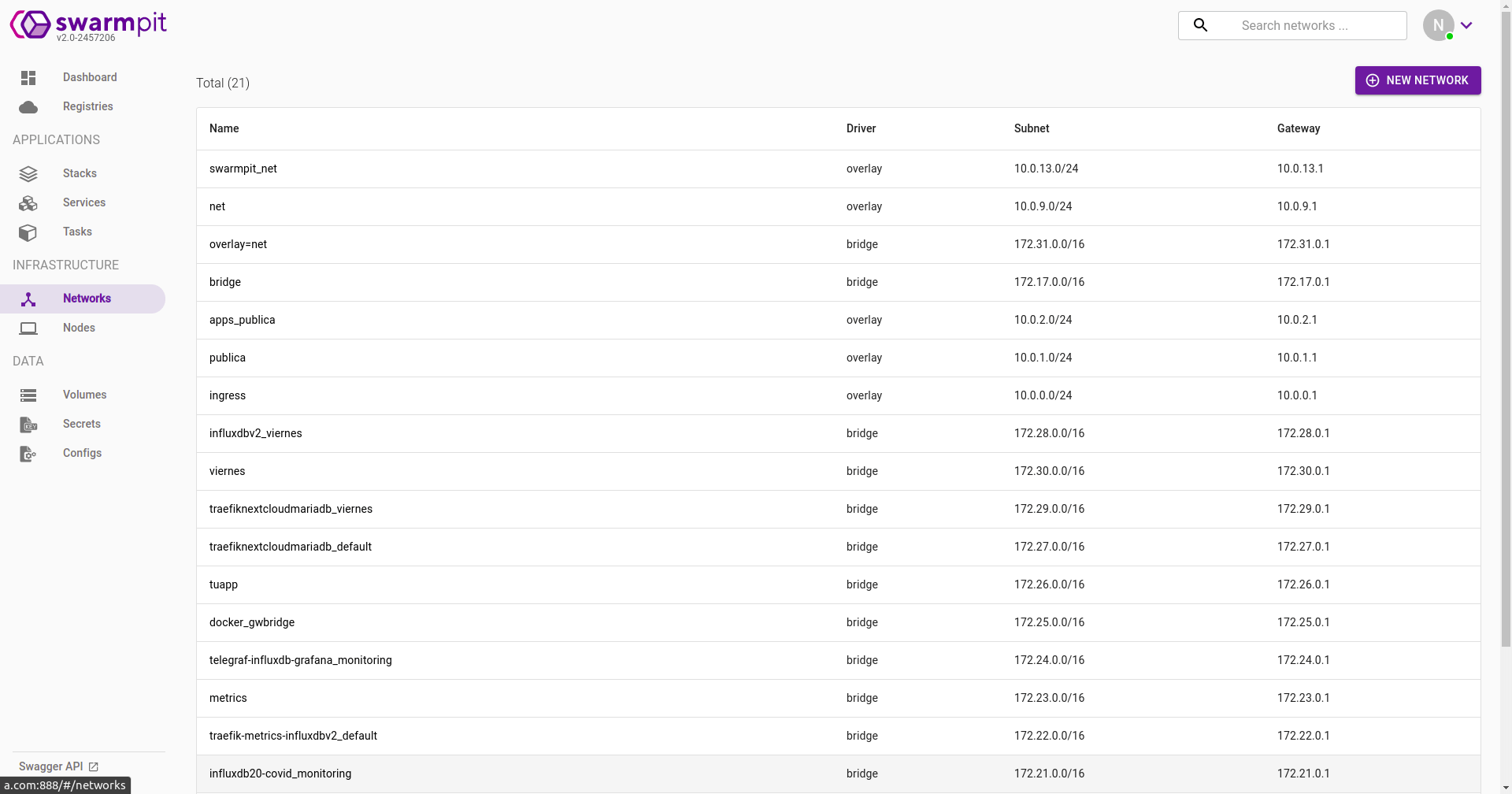Click gateway 172.22.0.1
Screen dimensions: 1512x794
pyautogui.click(x=1303, y=736)
